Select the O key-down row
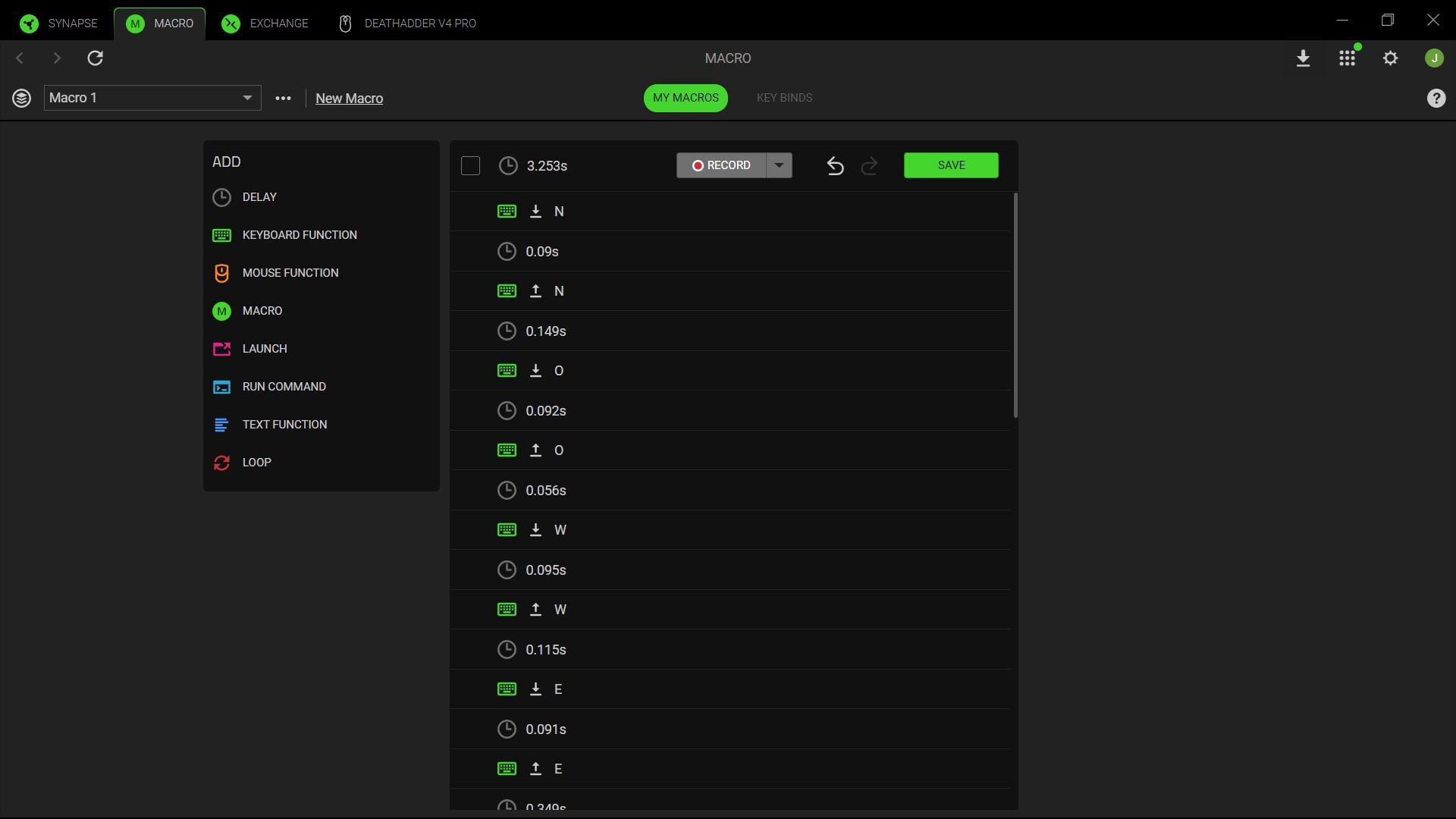This screenshot has width=1456, height=819. pos(730,371)
